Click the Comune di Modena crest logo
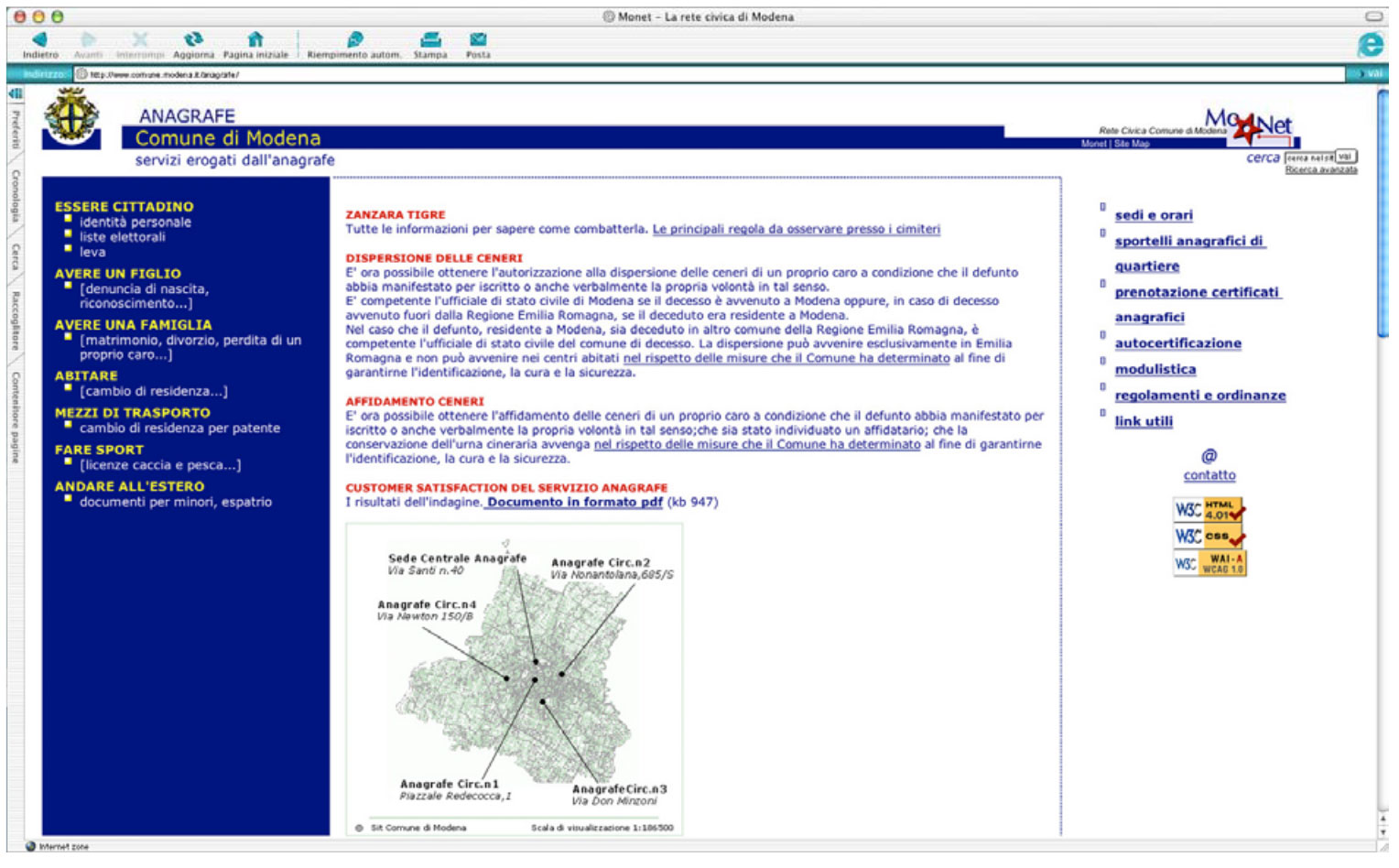 [72, 118]
